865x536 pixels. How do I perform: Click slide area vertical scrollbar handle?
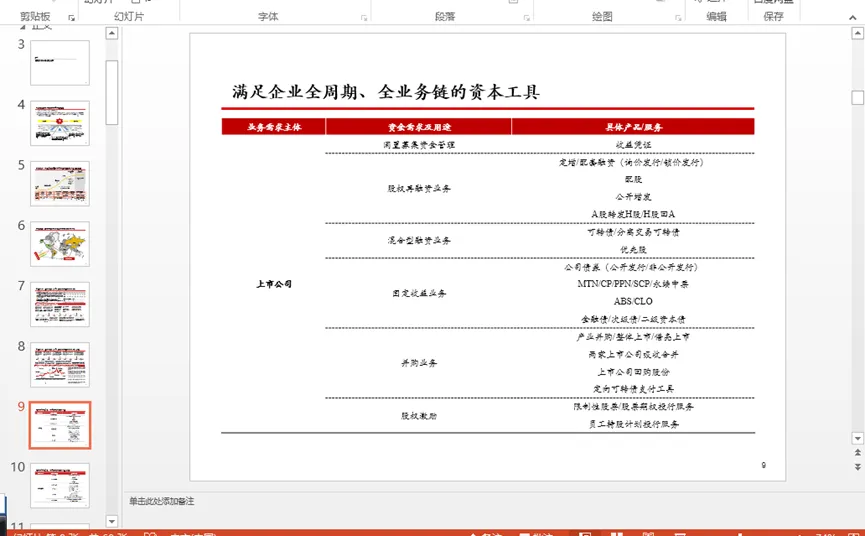click(857, 98)
